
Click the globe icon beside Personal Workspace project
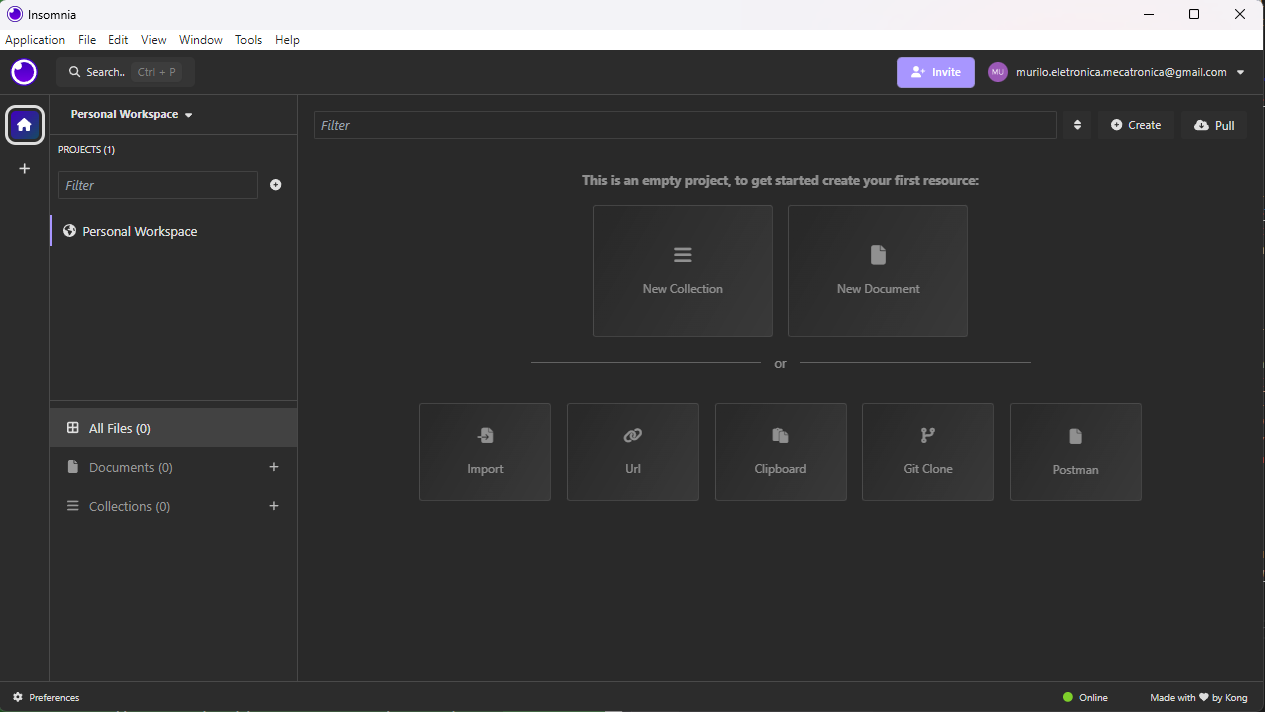tap(69, 231)
